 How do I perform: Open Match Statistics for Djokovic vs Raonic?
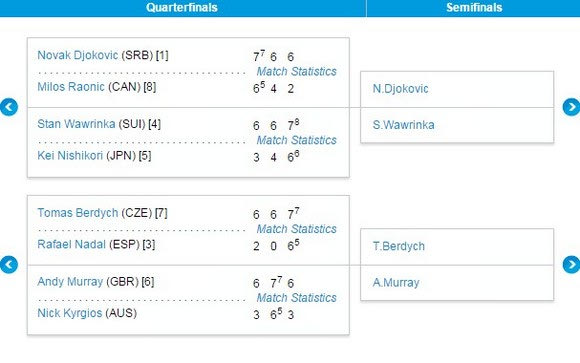click(297, 71)
